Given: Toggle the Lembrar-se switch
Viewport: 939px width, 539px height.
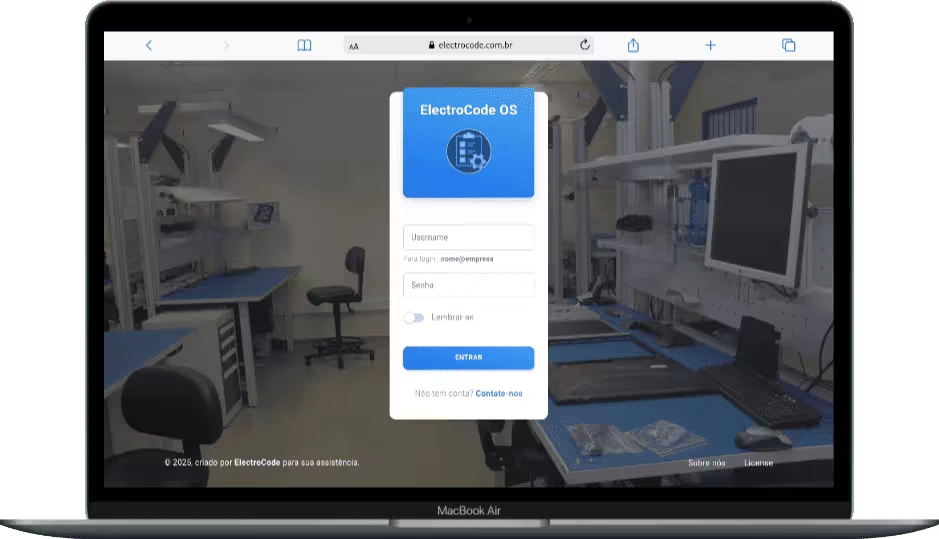Looking at the screenshot, I should tap(414, 317).
